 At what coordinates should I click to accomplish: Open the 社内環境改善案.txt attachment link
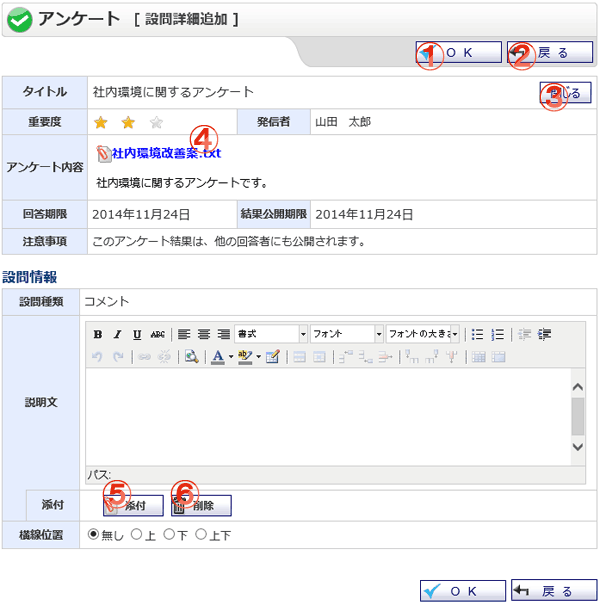point(166,153)
